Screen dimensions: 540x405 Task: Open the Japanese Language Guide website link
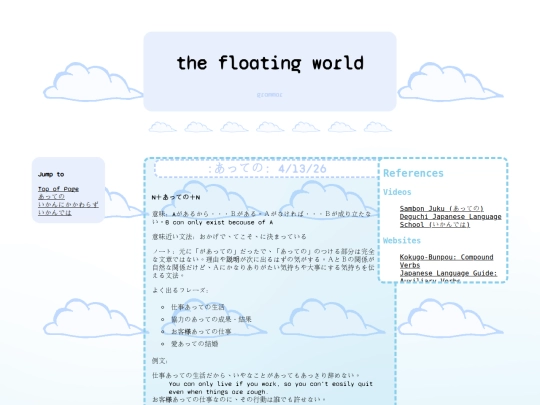coord(448,277)
